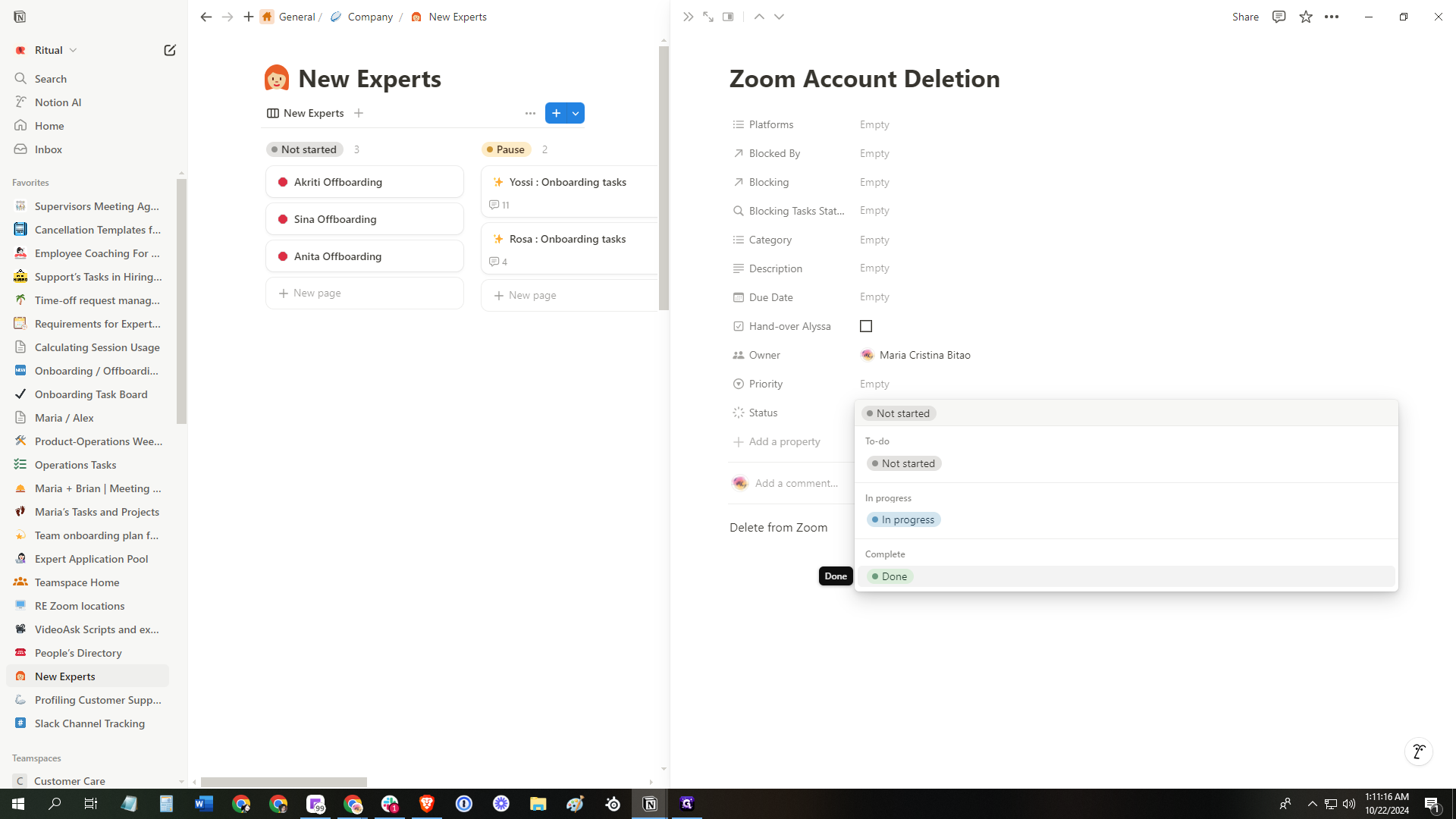
Task: Click the Due Date Empty value
Action: point(874,297)
